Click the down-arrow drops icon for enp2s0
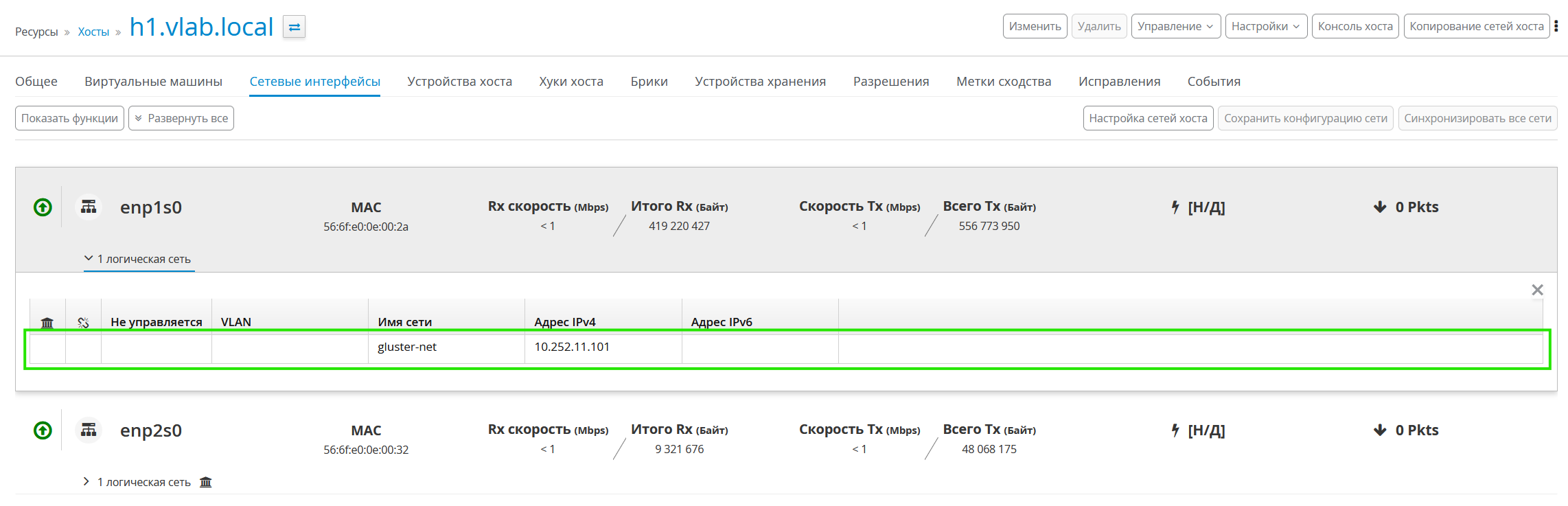 1380,430
